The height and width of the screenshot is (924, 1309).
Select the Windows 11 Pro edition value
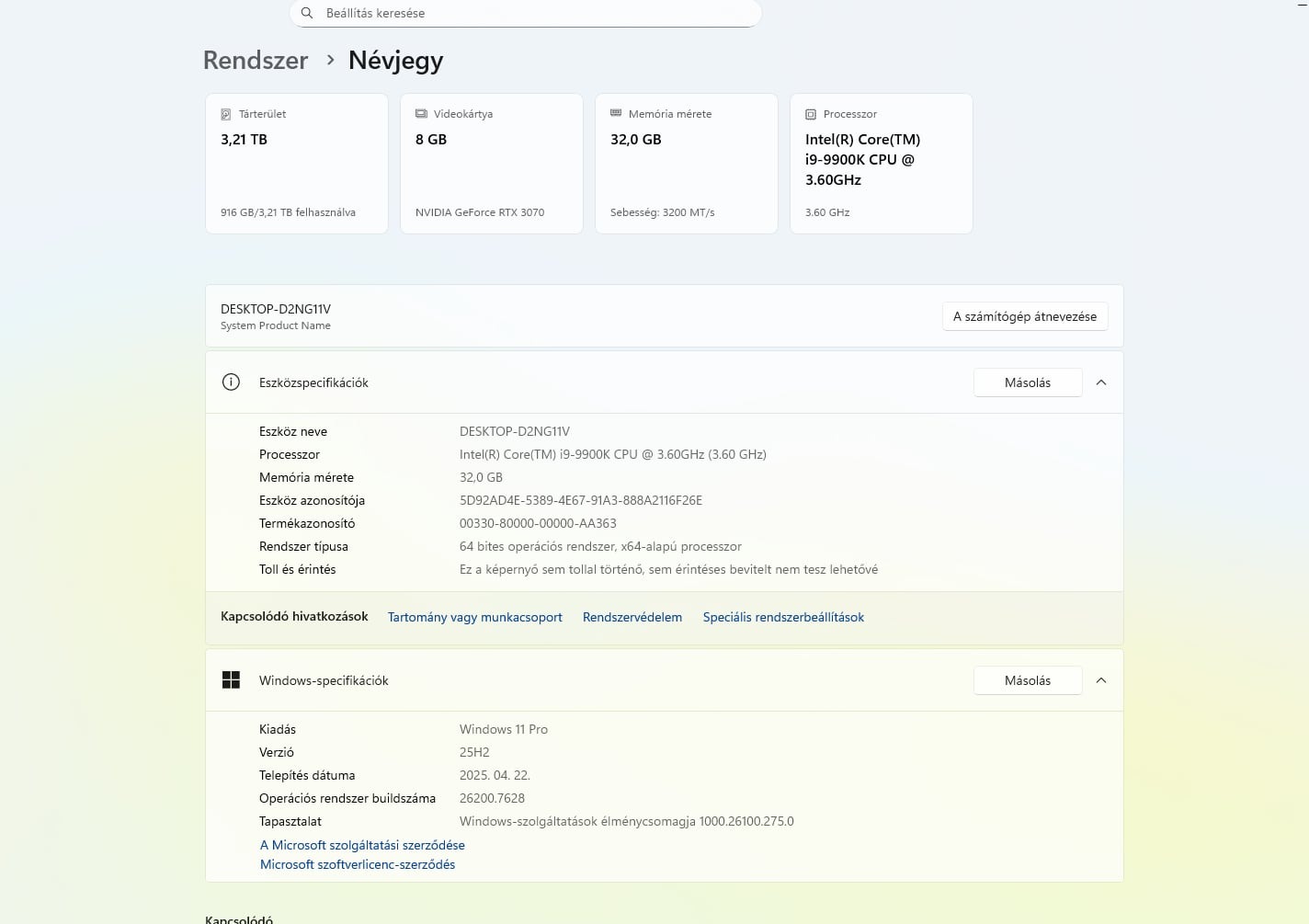point(504,729)
